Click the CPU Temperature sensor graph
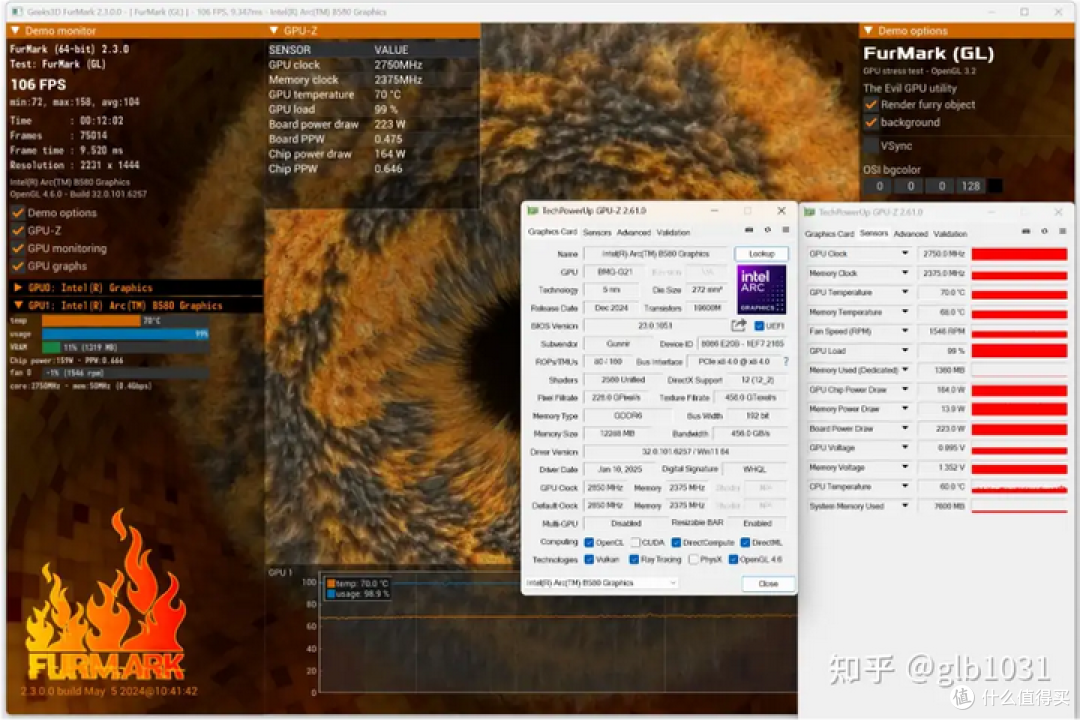This screenshot has height=720, width=1080. coord(1019,487)
